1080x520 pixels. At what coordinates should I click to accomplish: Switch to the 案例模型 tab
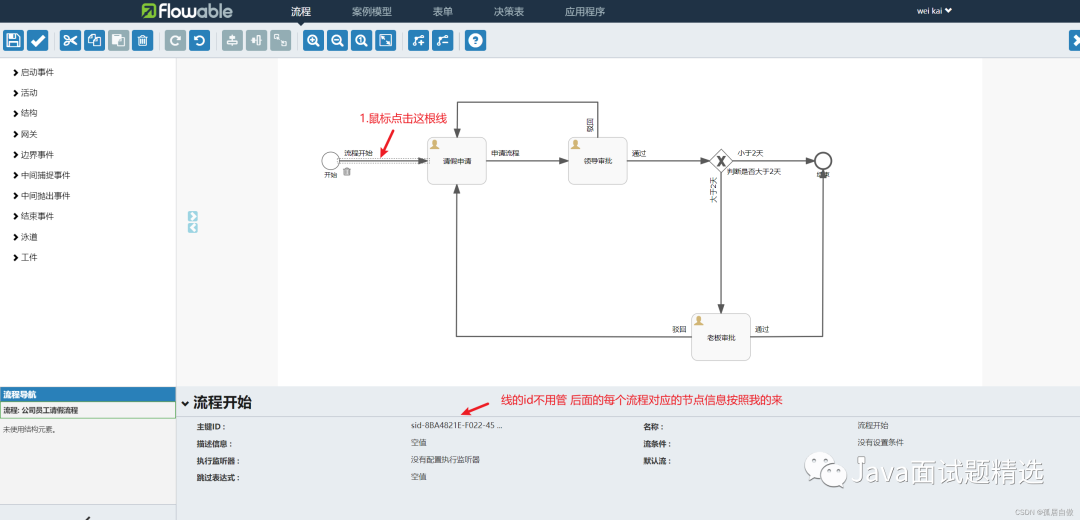tap(371, 12)
